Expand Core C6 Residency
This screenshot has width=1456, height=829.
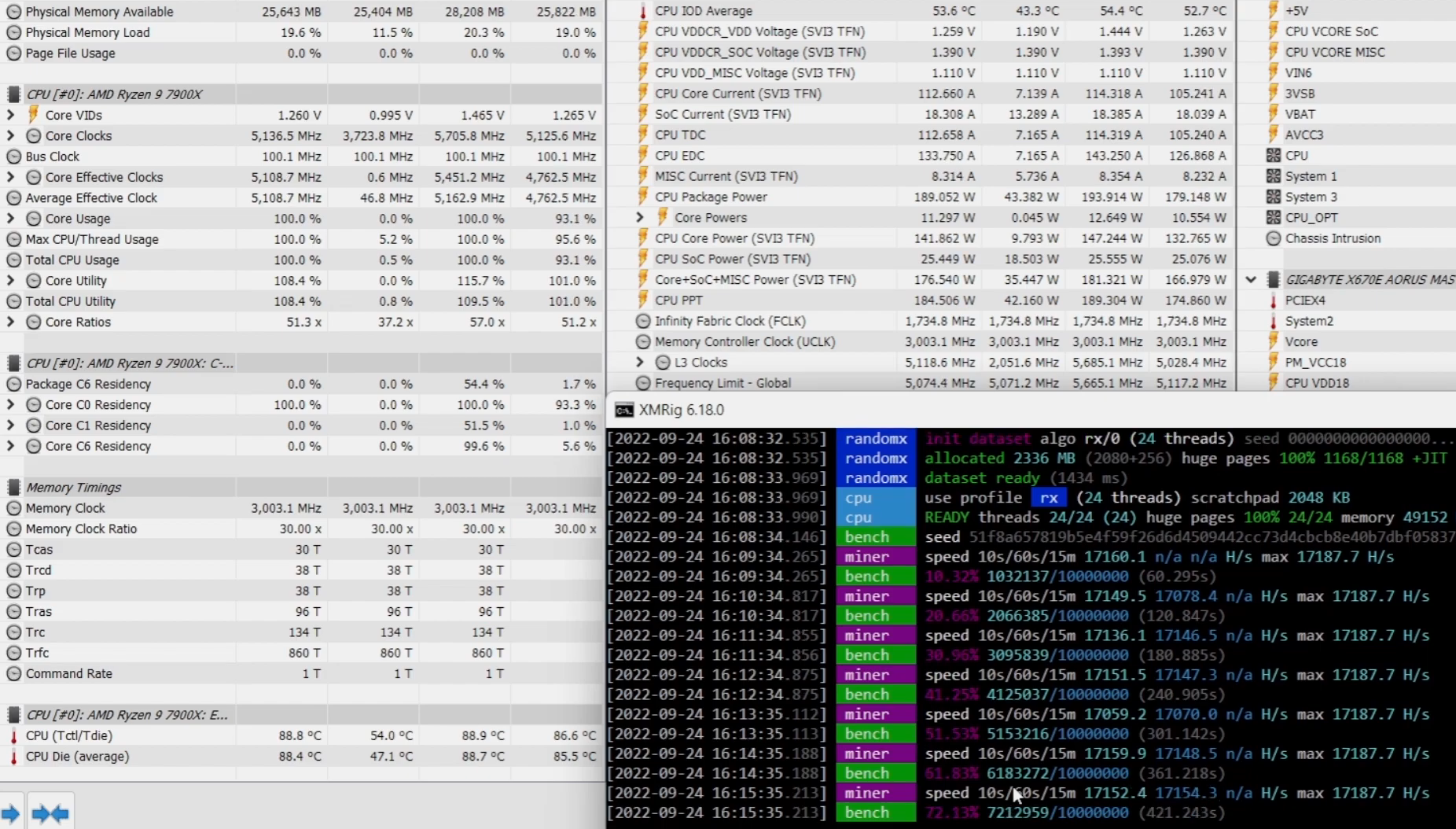pyautogui.click(x=10, y=446)
